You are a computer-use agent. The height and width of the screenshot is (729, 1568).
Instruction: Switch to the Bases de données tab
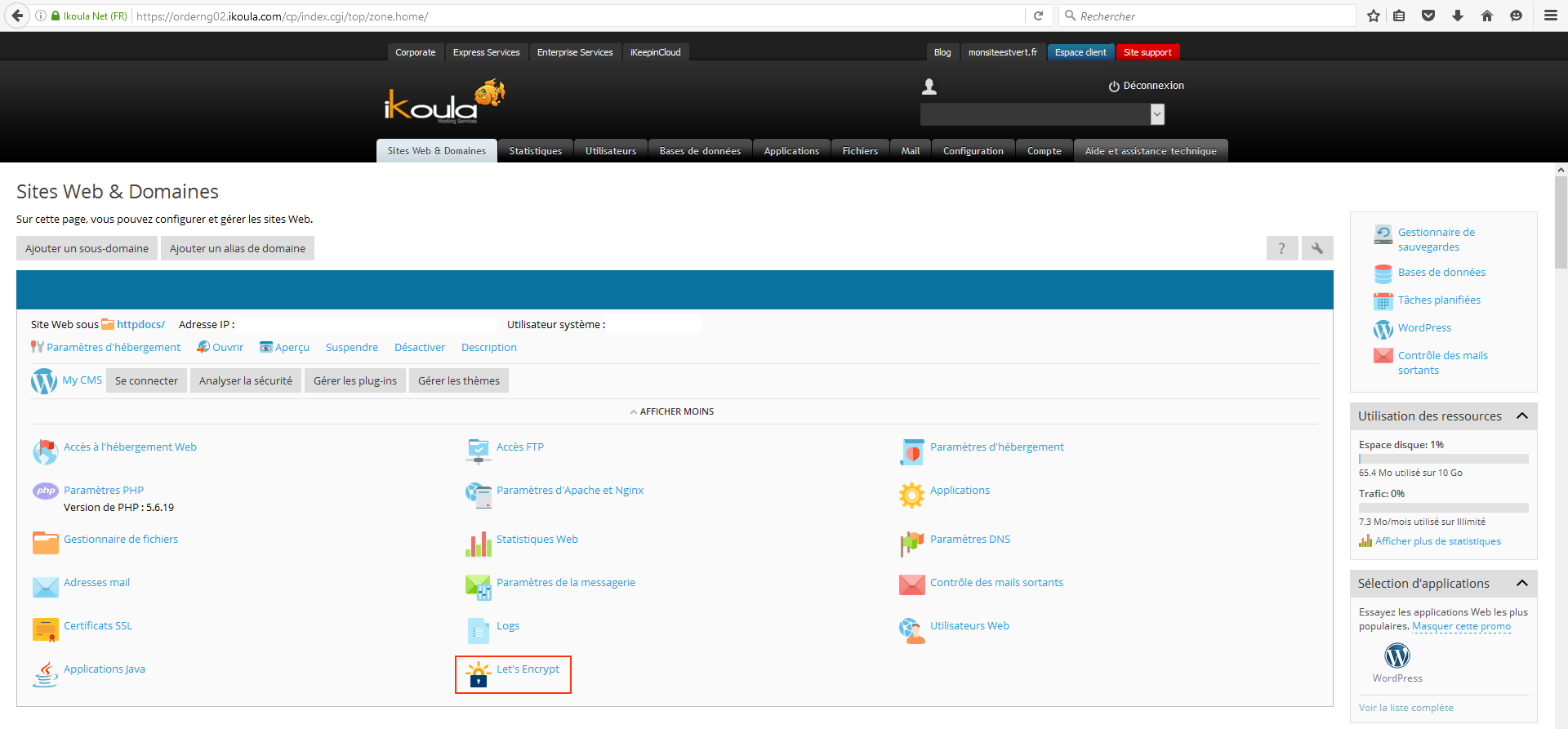[700, 151]
